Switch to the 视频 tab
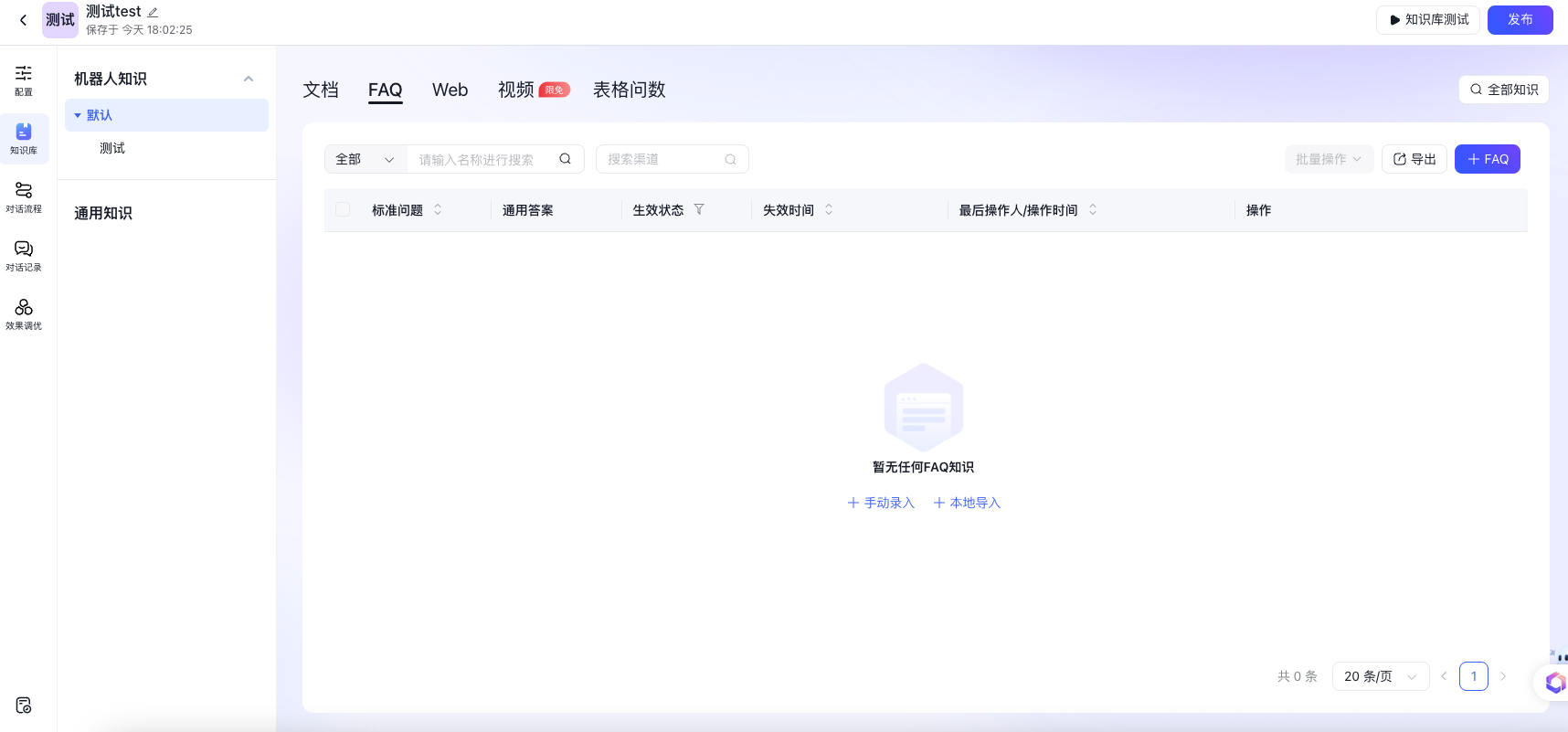The image size is (1568, 732). [x=516, y=90]
